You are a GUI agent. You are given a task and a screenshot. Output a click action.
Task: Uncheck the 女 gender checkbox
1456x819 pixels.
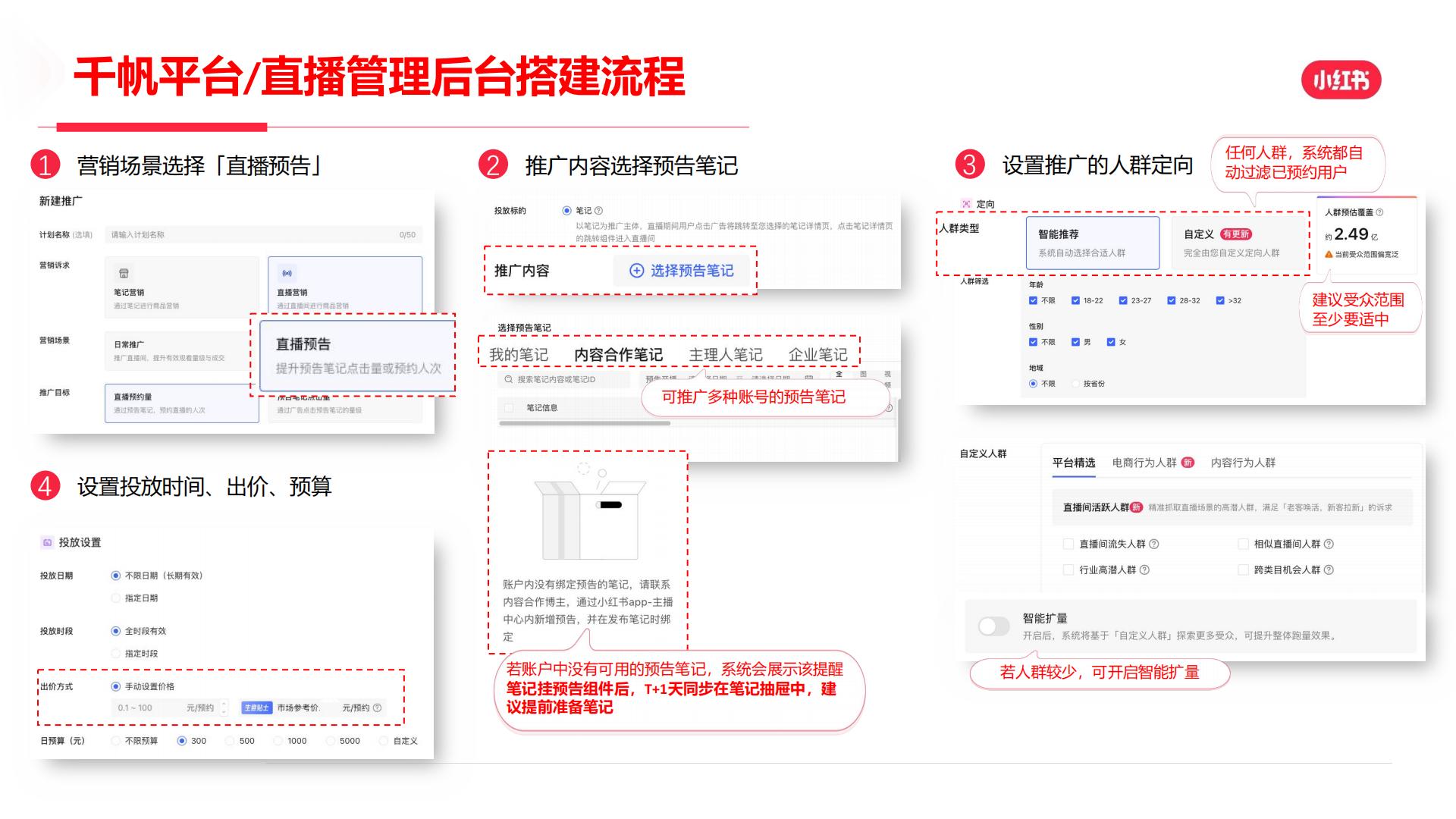1111,342
